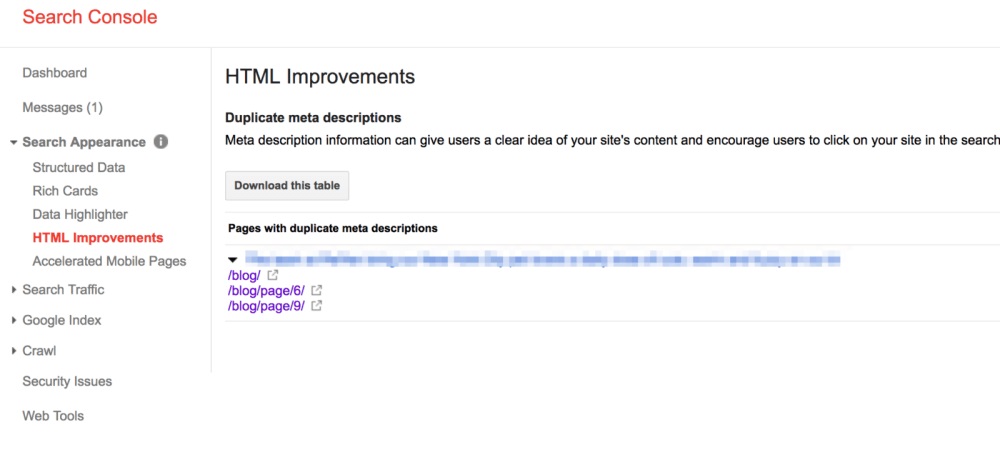Go to Rich Cards

(x=65, y=191)
